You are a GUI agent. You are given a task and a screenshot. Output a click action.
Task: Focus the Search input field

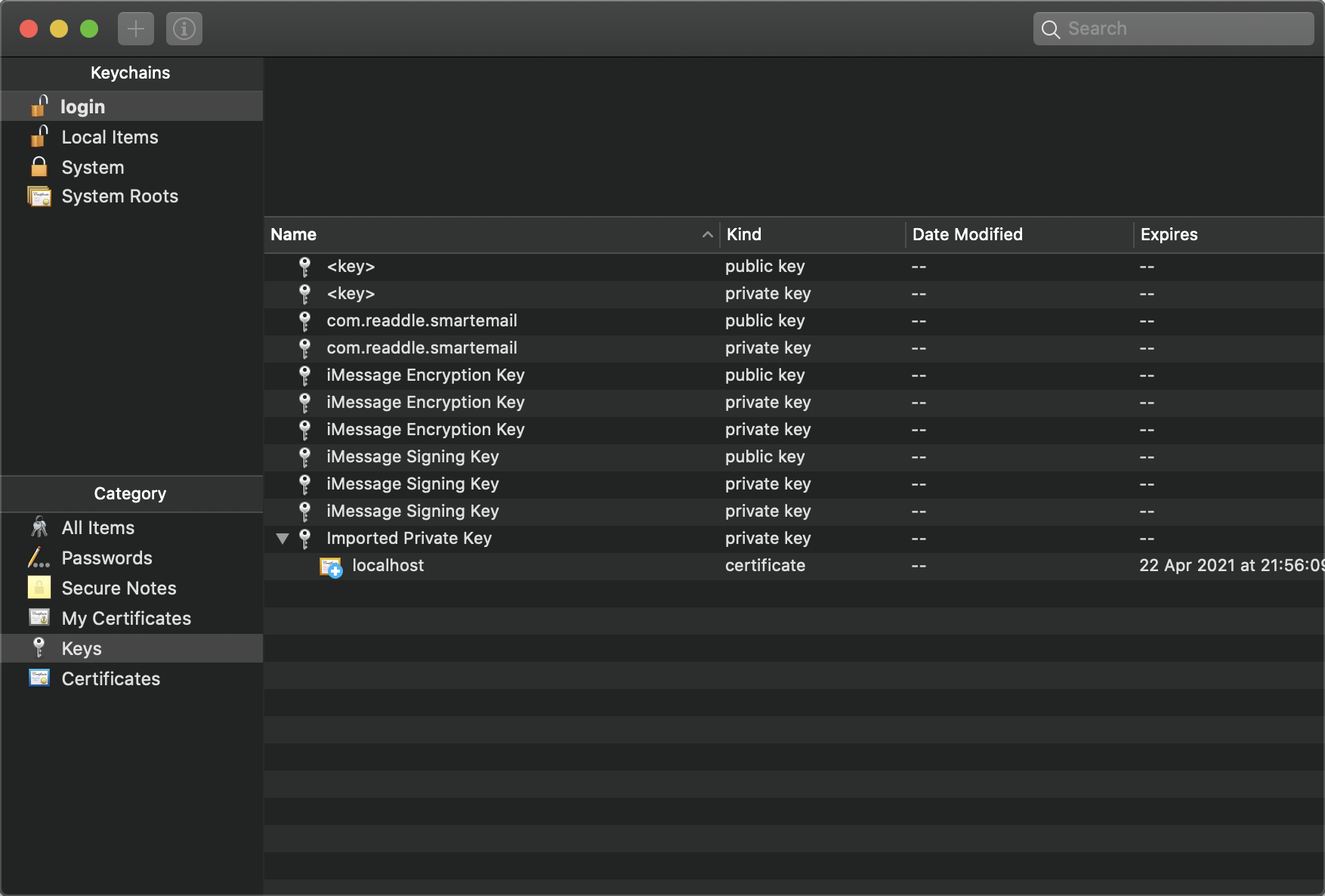(1173, 29)
